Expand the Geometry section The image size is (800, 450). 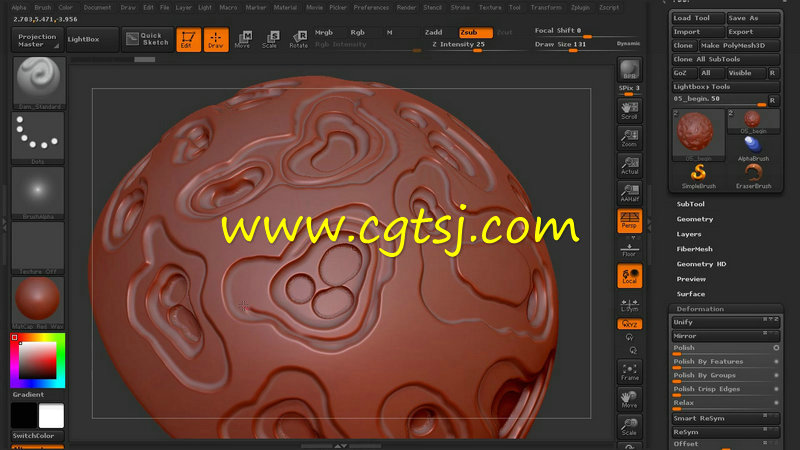pyautogui.click(x=695, y=219)
